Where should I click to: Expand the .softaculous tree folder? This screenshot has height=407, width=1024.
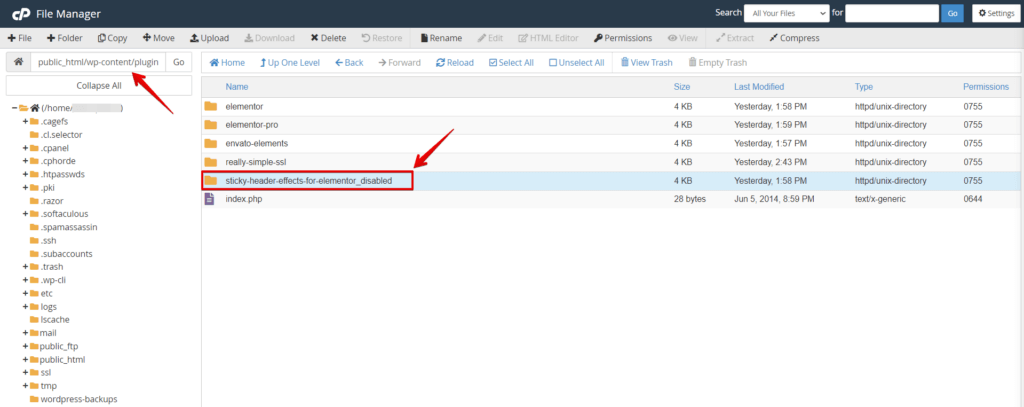pos(25,214)
